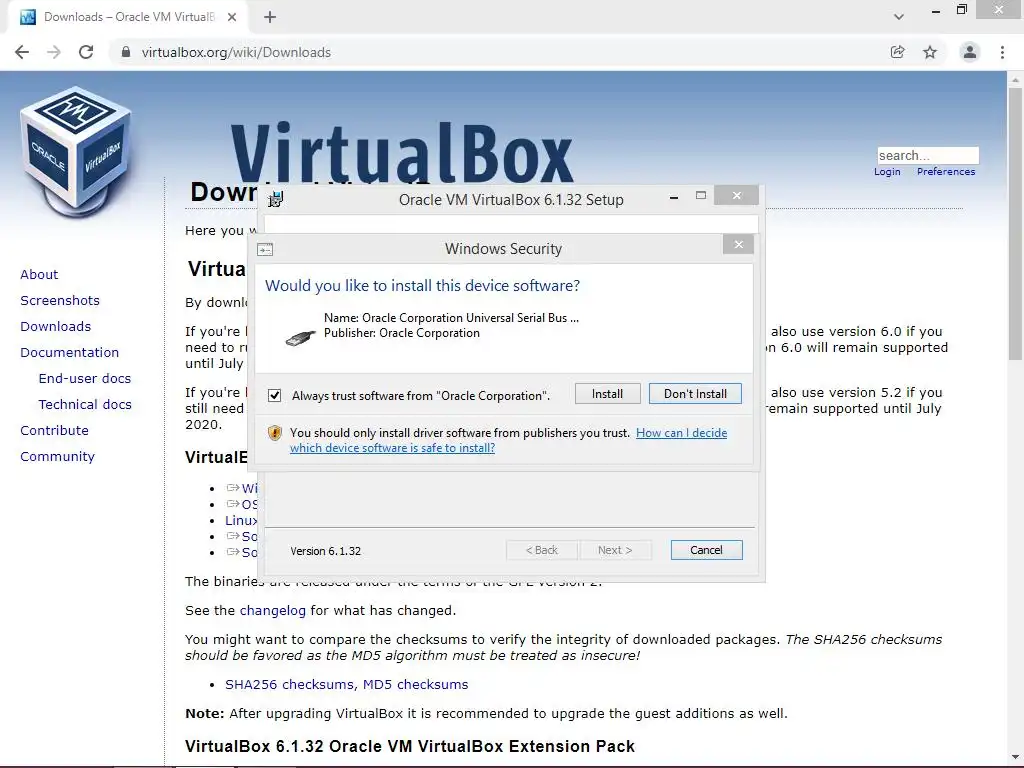Open the Preferences link
Viewport: 1024px width, 768px height.
click(946, 172)
